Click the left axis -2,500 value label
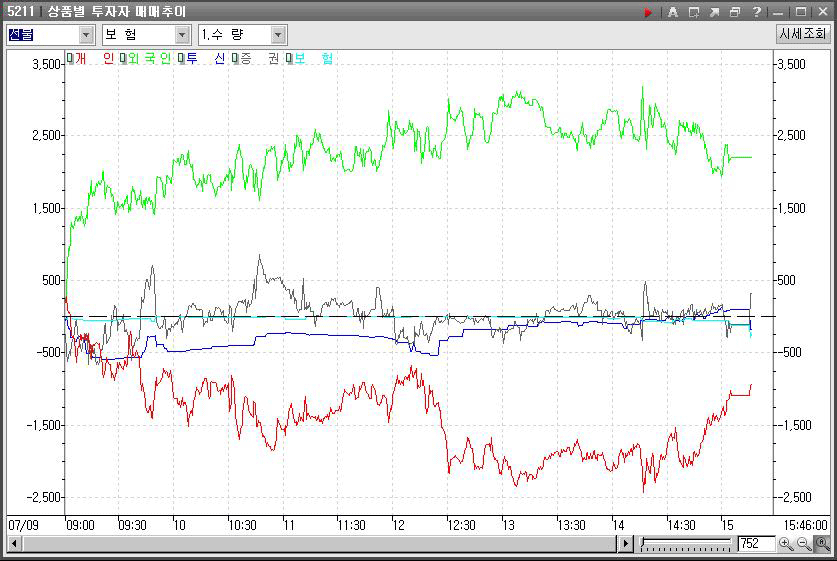 (x=43, y=497)
